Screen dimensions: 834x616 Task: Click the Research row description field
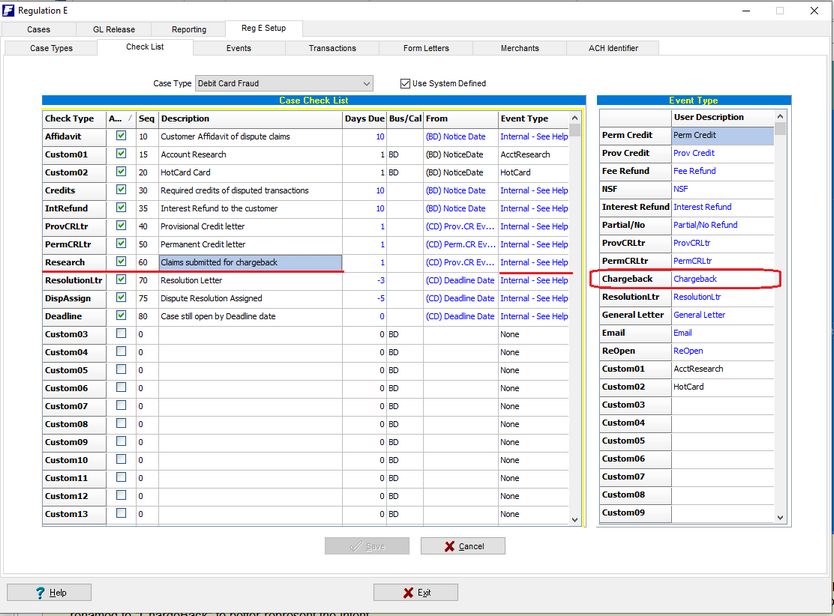point(250,262)
